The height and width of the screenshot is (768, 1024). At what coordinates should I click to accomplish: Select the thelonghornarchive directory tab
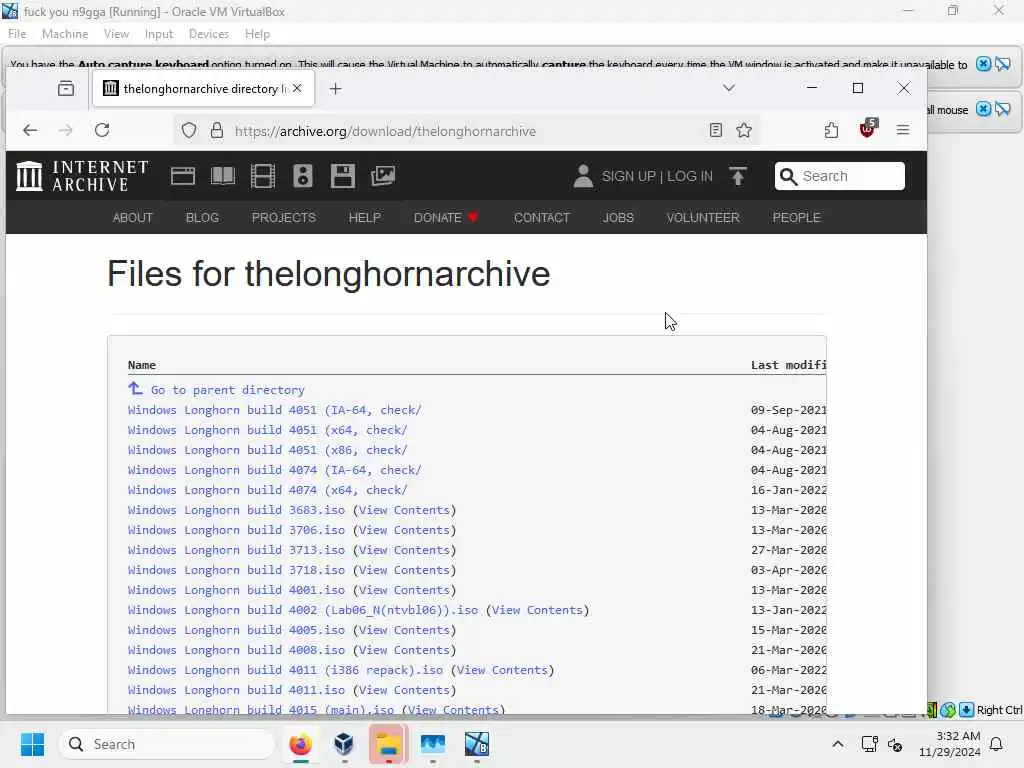(204, 88)
